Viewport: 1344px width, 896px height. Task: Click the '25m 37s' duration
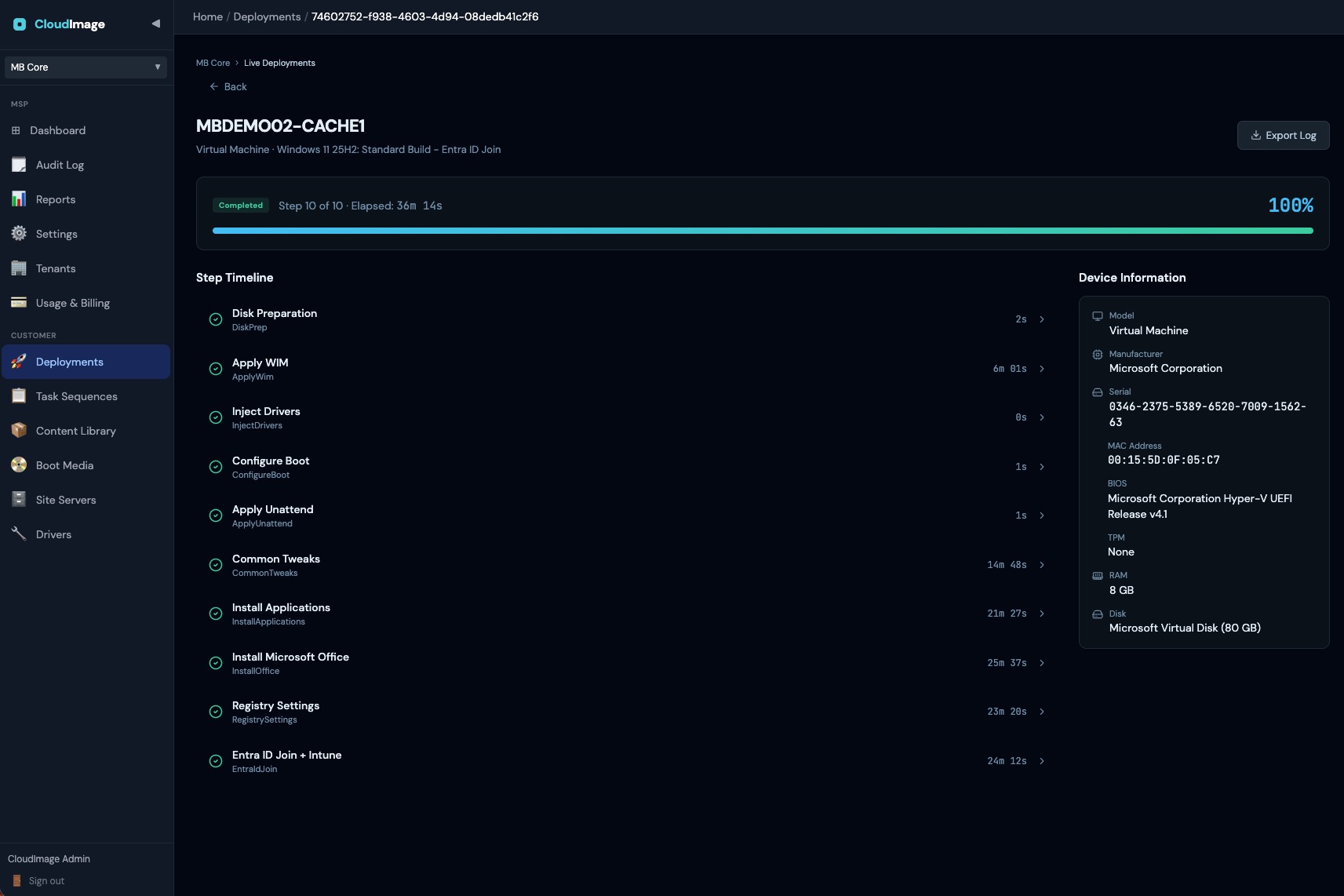1007,663
